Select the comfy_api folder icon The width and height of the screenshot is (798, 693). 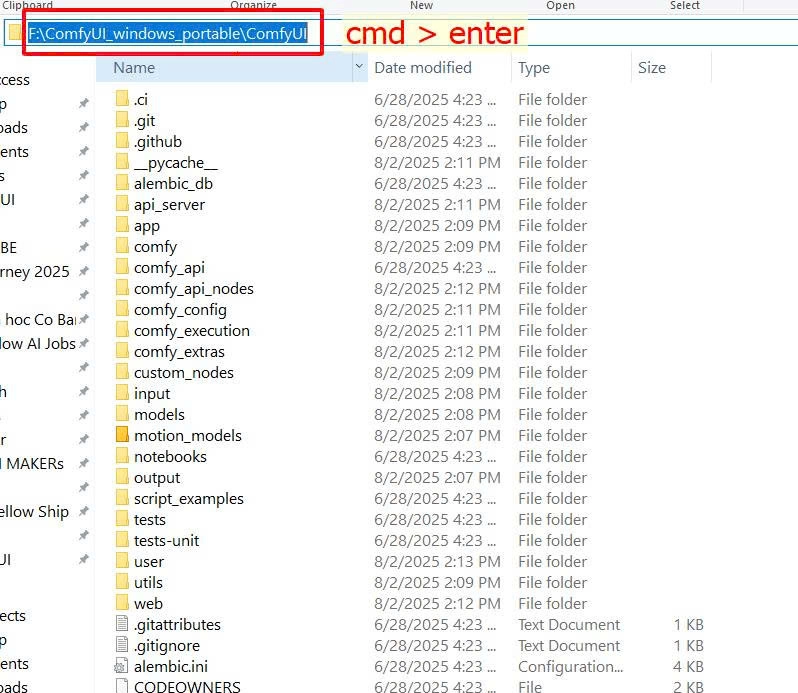(122, 266)
